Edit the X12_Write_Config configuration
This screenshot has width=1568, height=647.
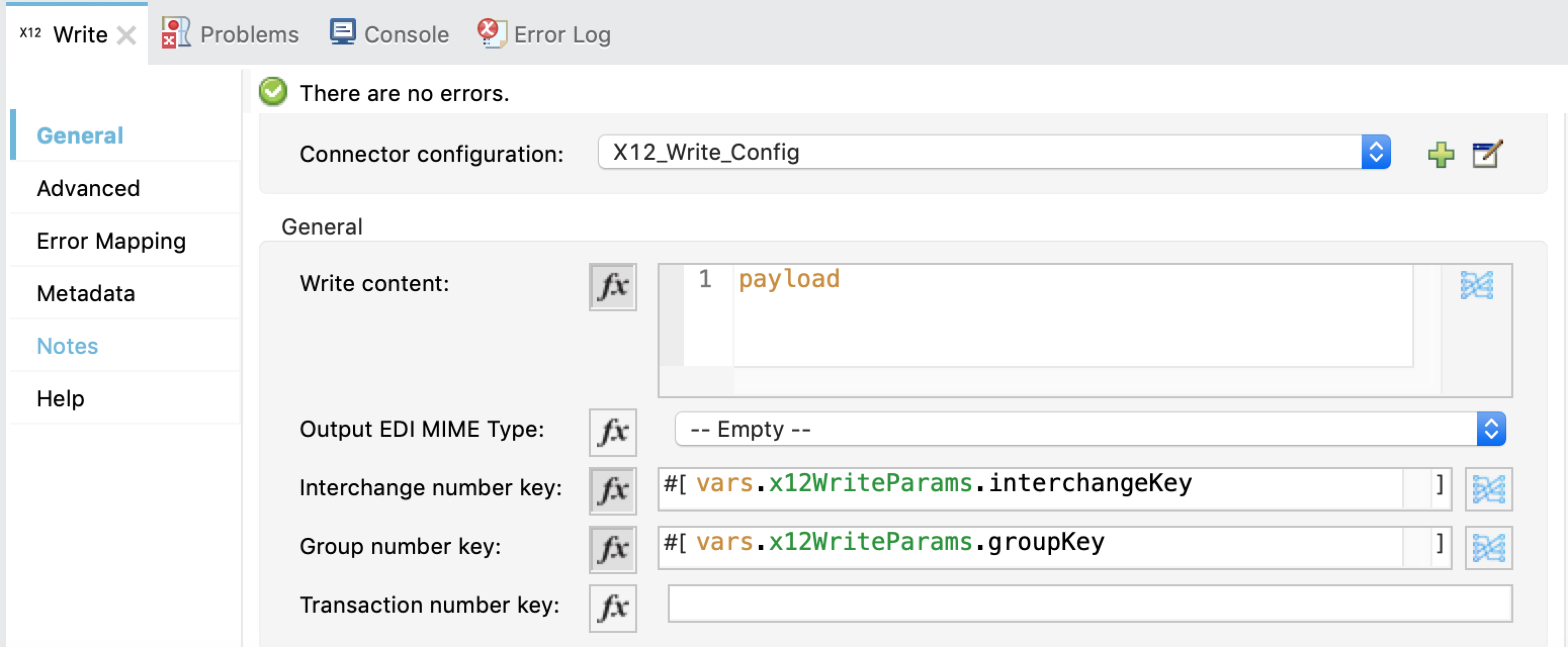1487,154
